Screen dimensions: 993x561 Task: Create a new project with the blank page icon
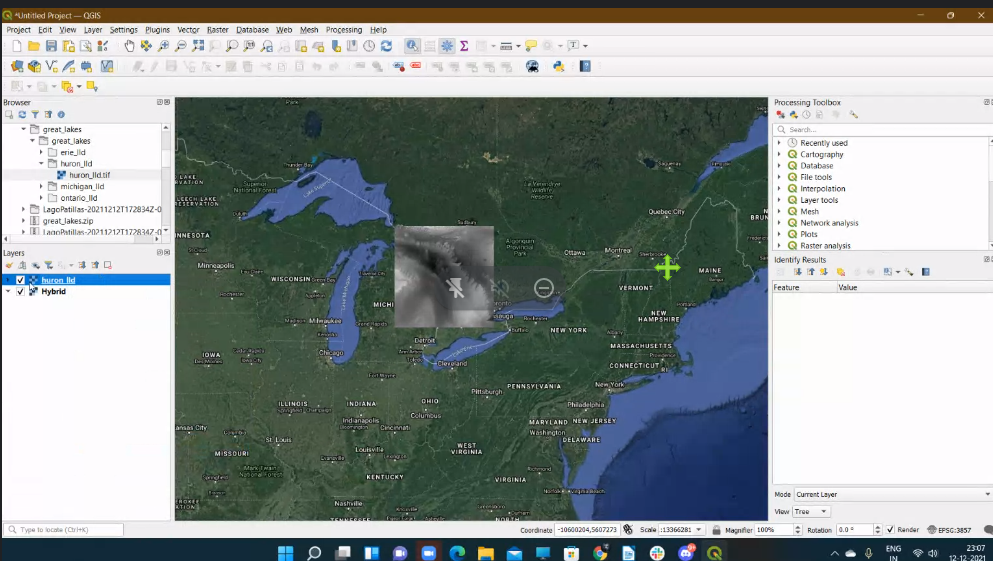click(x=16, y=46)
